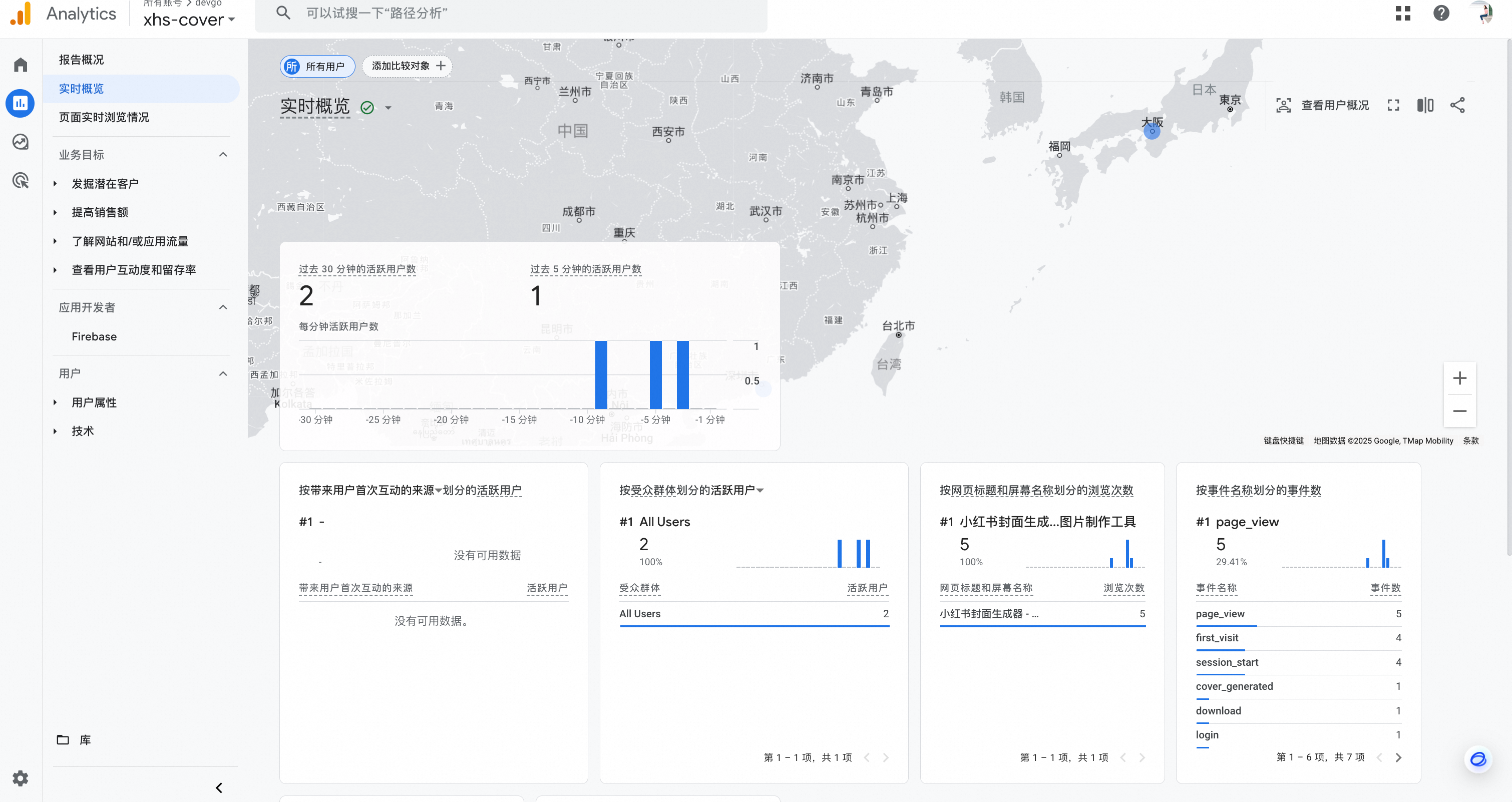The image size is (1512, 802).
Task: Collapse the left navigation panel
Action: point(219,788)
